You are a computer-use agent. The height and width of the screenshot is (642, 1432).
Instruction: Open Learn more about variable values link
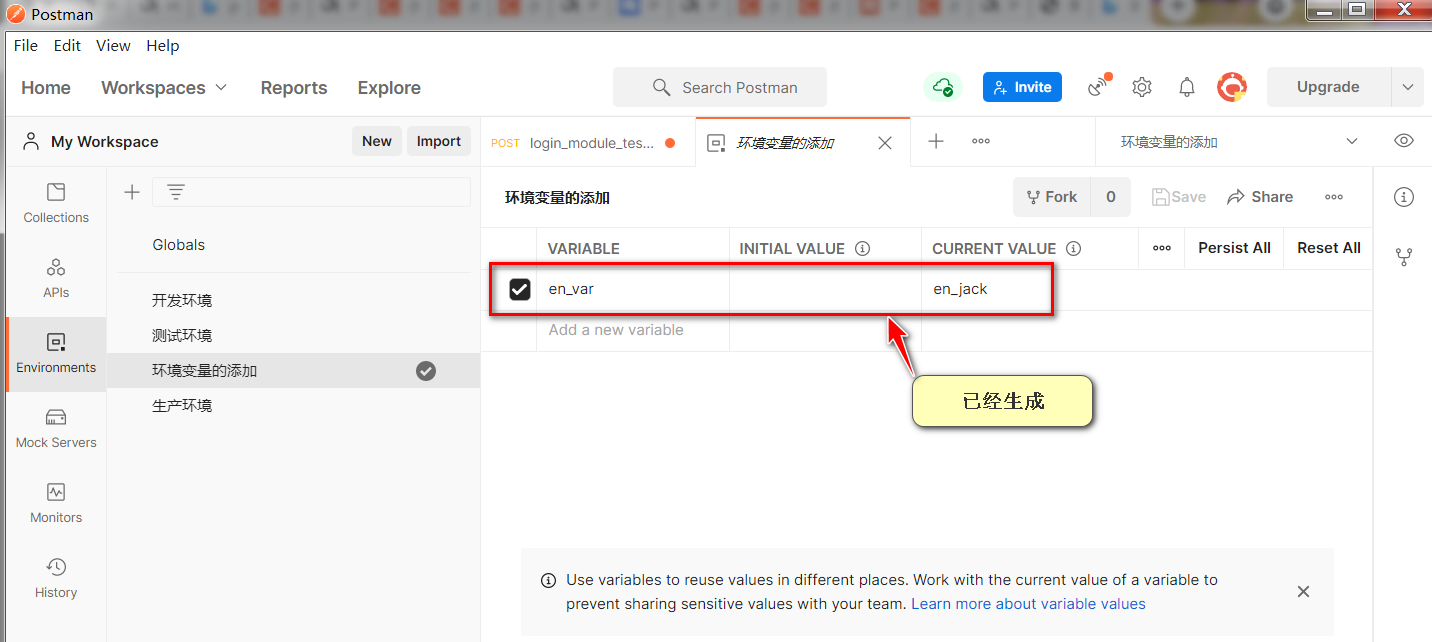pos(1028,604)
